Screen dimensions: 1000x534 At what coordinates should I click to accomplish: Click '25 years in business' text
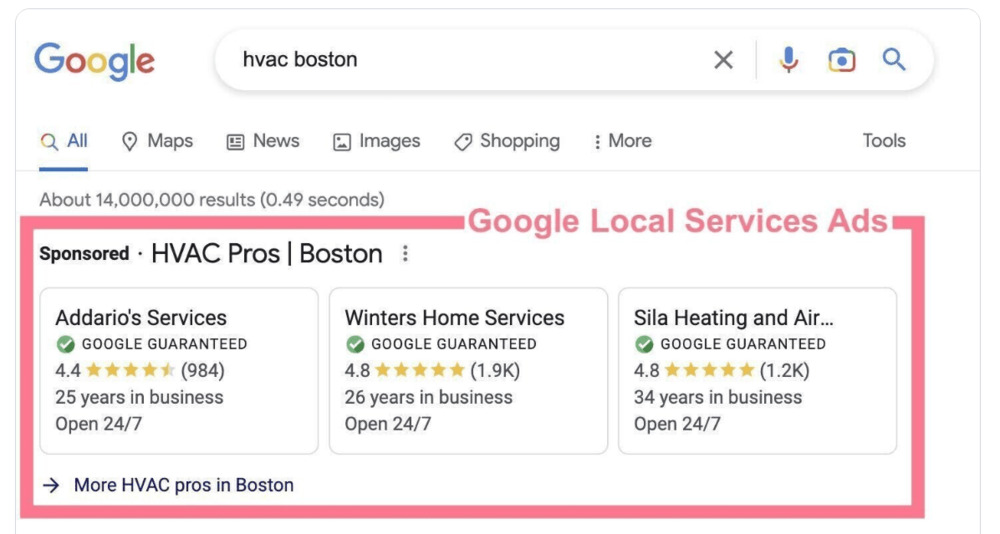(139, 397)
